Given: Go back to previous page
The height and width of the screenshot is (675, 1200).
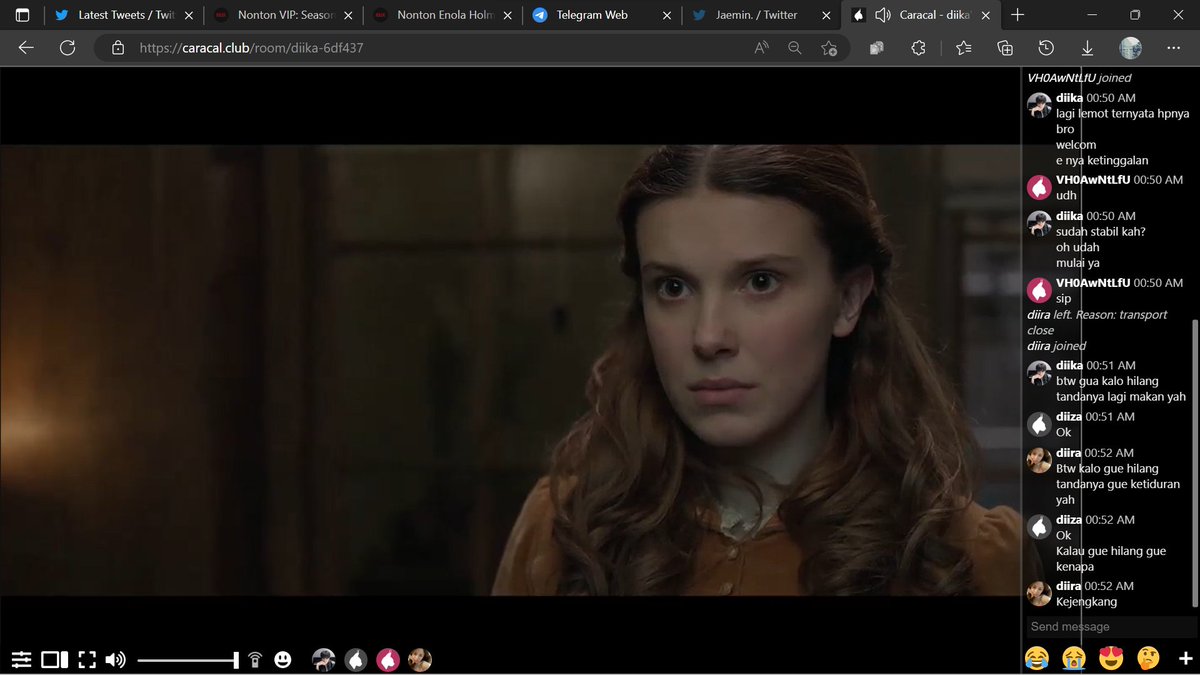Looking at the screenshot, I should (x=26, y=48).
